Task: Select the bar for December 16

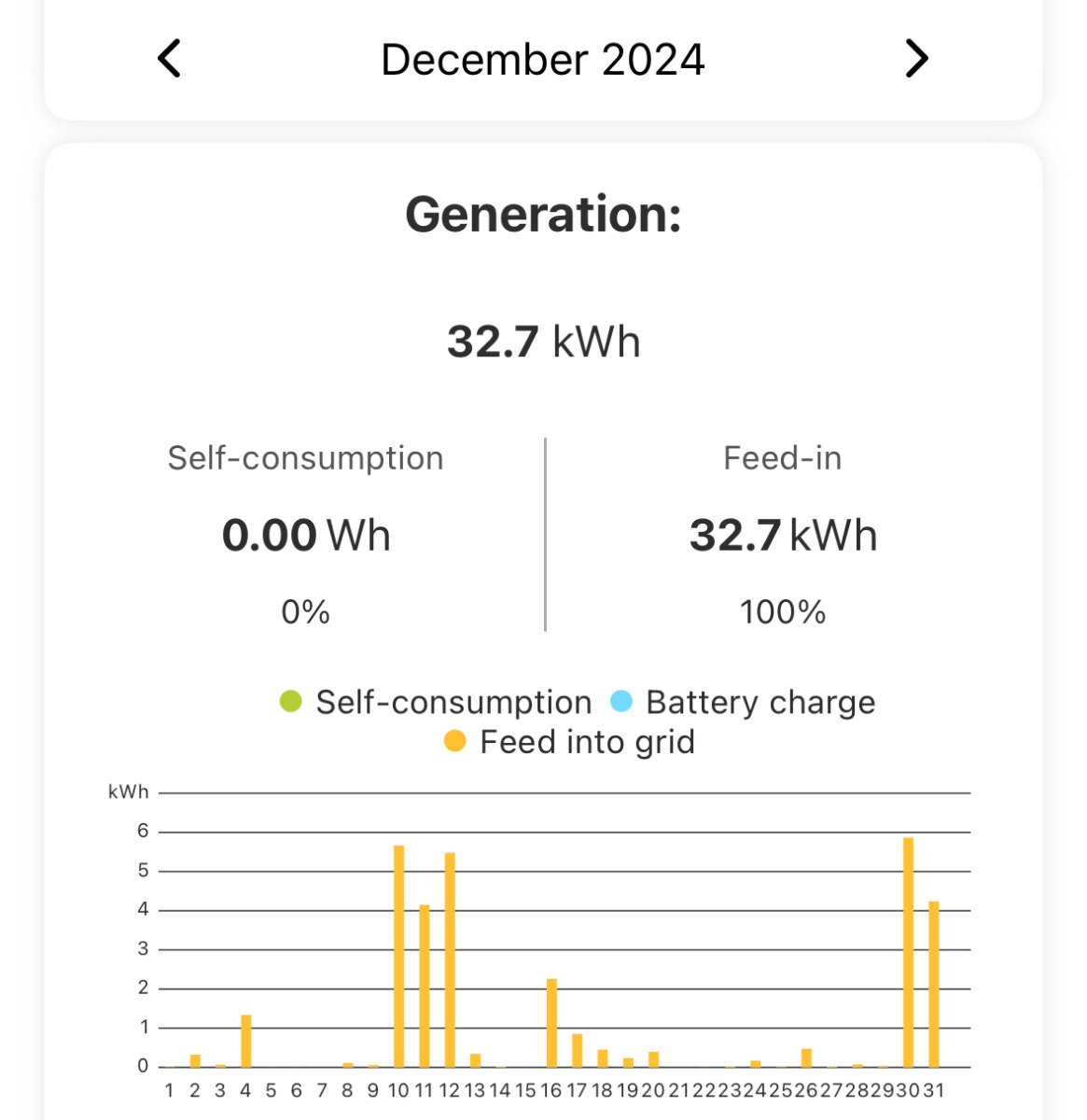Action: coord(551,1023)
